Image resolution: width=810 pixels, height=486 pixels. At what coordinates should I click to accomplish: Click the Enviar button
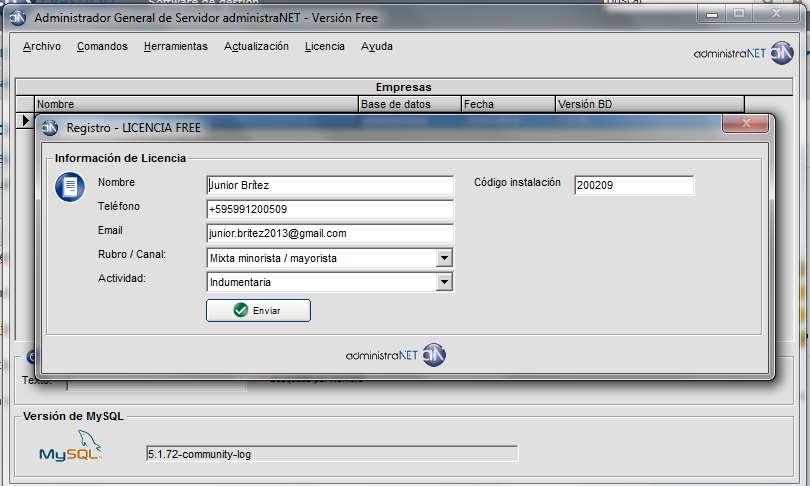pos(258,310)
